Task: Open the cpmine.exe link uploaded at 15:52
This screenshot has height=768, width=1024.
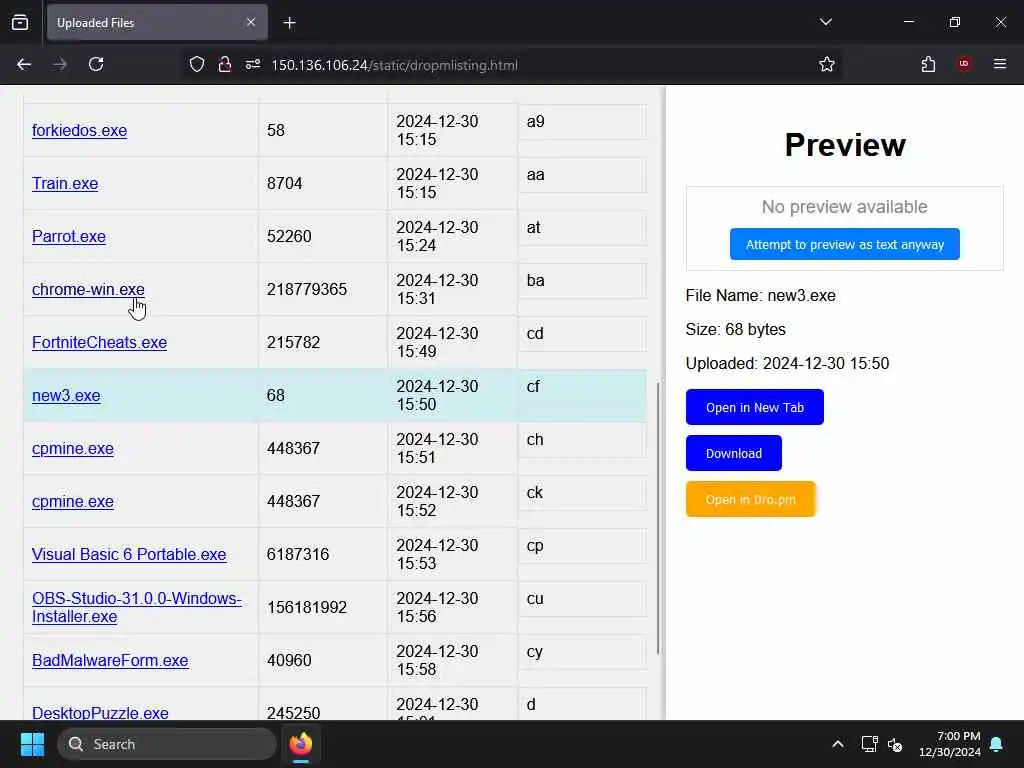Action: (72, 502)
